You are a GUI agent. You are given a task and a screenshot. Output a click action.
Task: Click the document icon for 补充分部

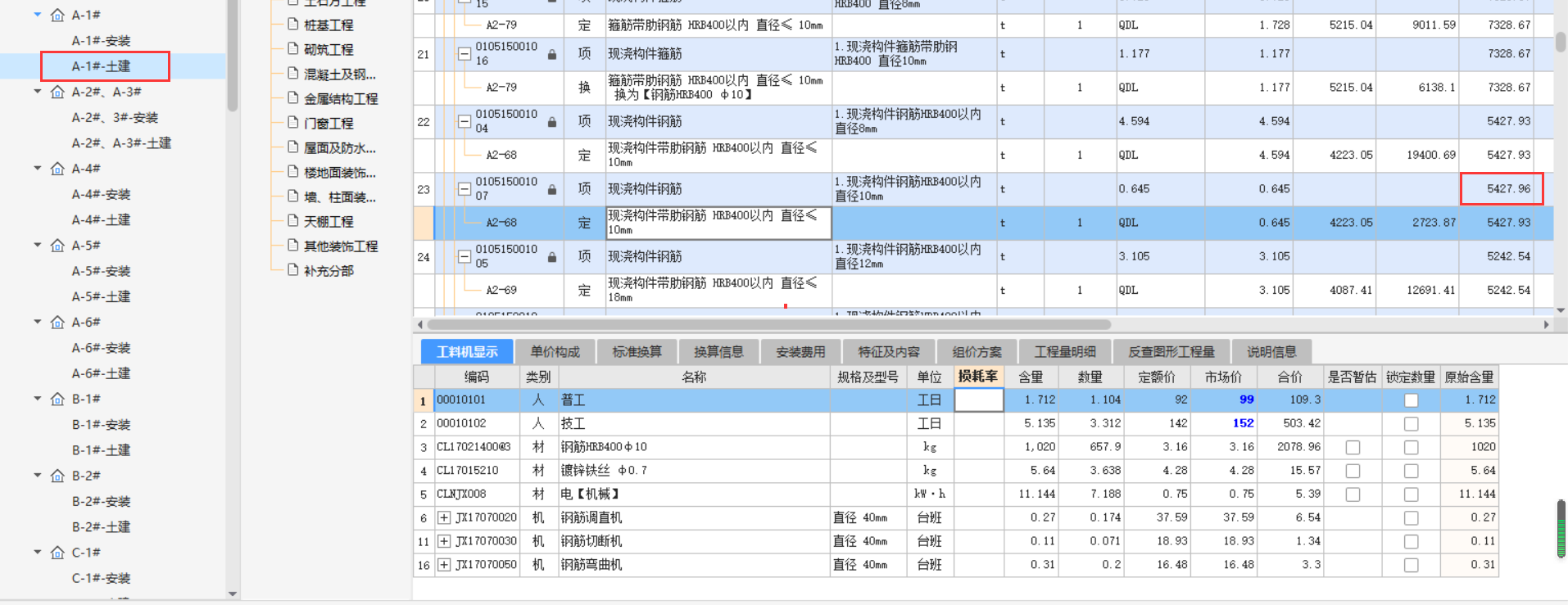[x=293, y=270]
